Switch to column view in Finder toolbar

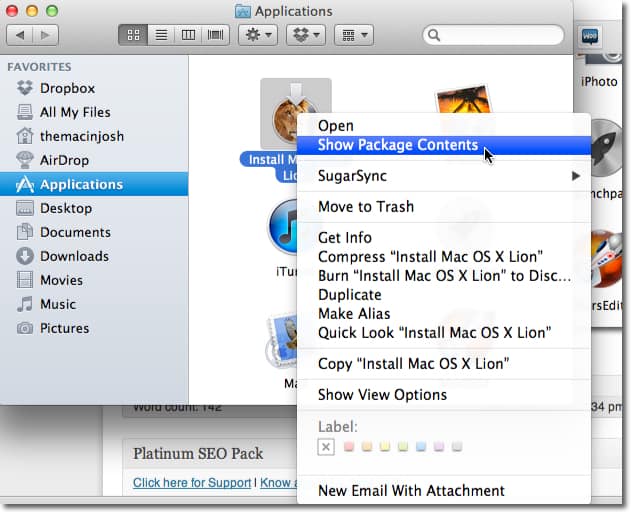tap(188, 35)
